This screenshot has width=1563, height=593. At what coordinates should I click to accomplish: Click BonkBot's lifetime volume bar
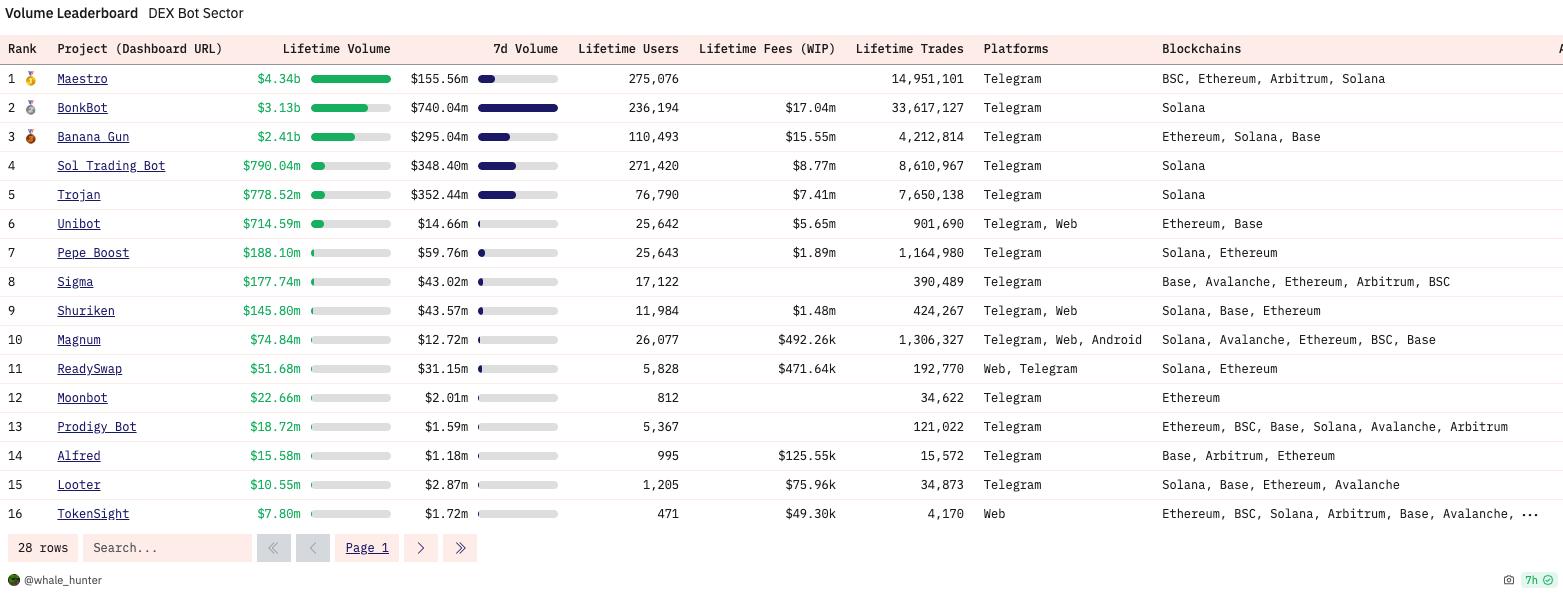[x=350, y=108]
